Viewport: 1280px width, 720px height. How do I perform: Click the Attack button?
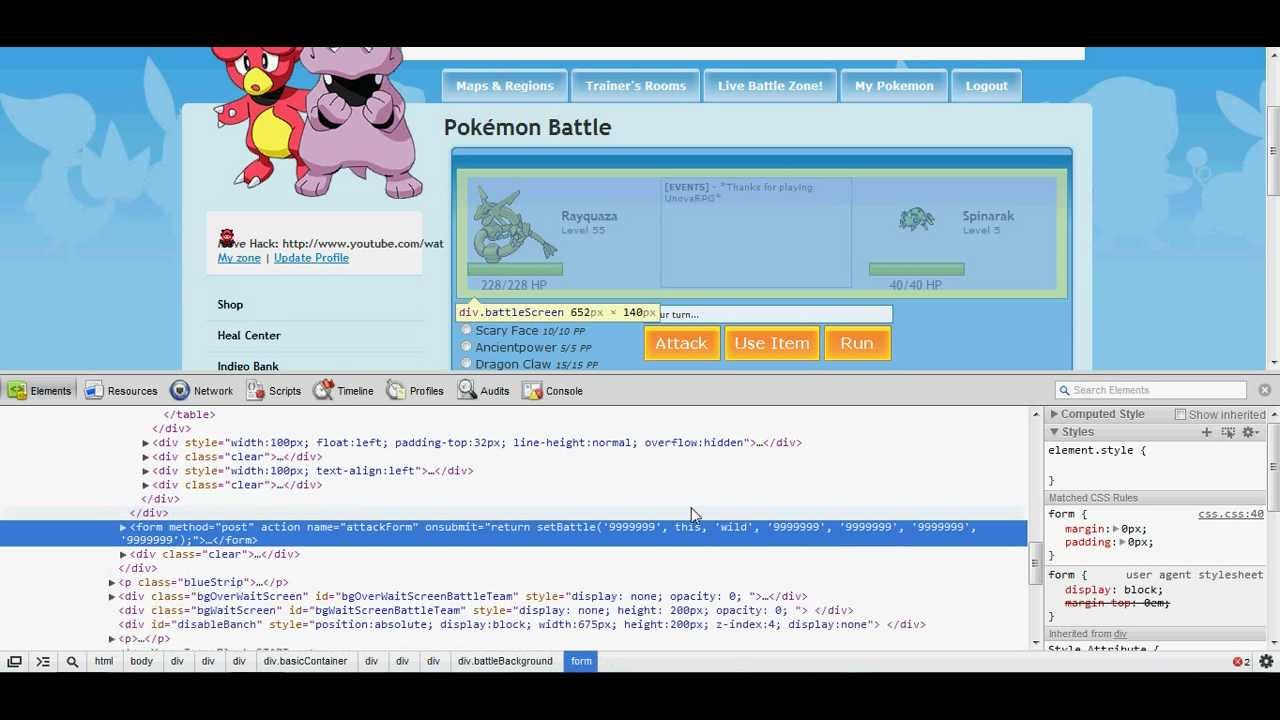point(681,343)
